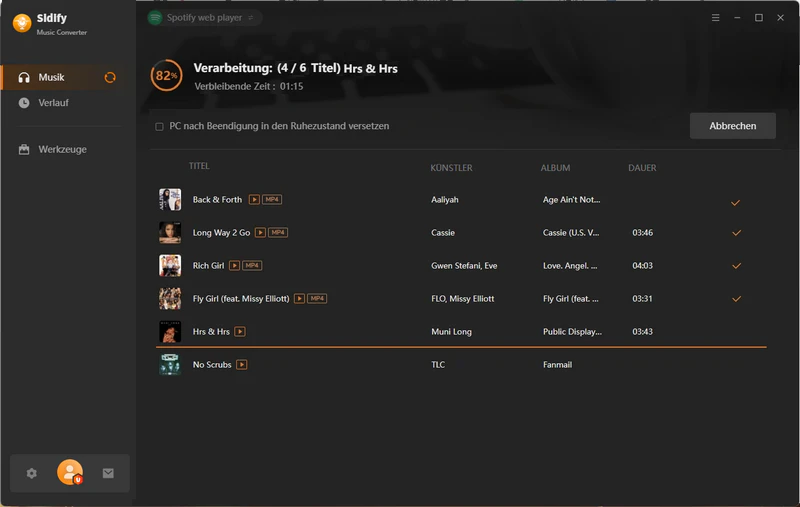Click the headphones icon next to Musik
This screenshot has width=800, height=507.
coord(24,78)
